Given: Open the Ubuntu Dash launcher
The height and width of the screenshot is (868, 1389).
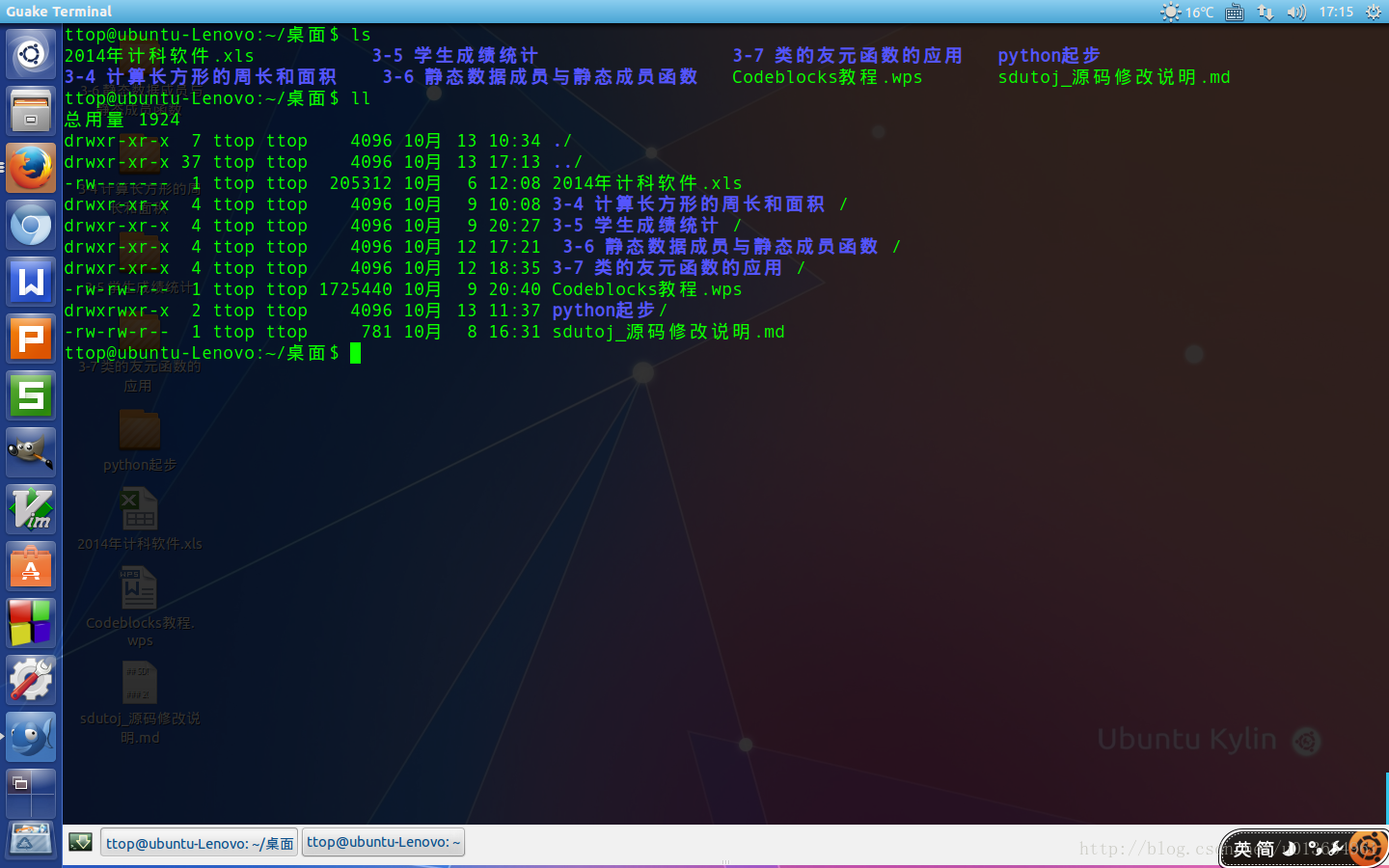Looking at the screenshot, I should pyautogui.click(x=31, y=54).
